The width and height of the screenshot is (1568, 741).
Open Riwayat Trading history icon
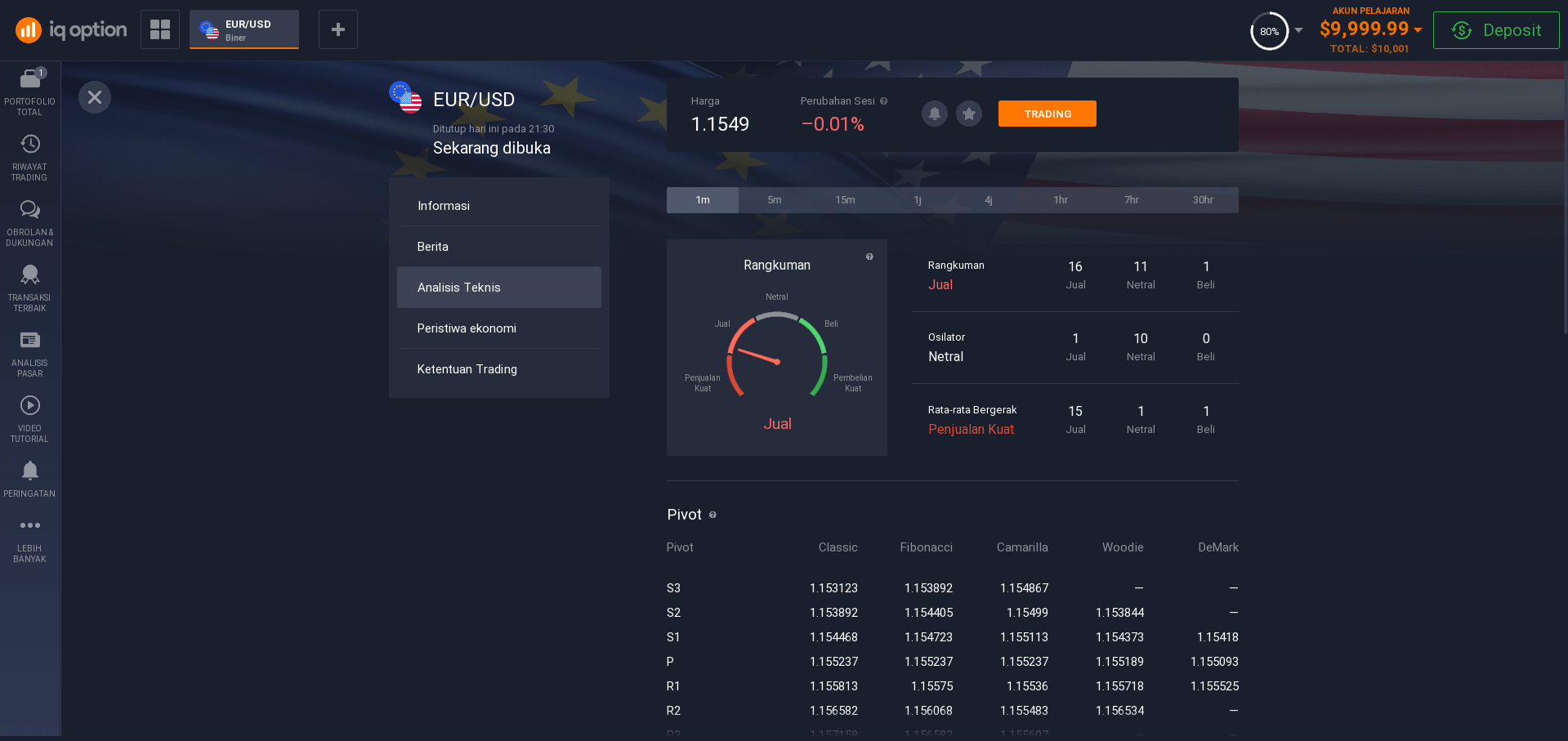click(x=29, y=145)
